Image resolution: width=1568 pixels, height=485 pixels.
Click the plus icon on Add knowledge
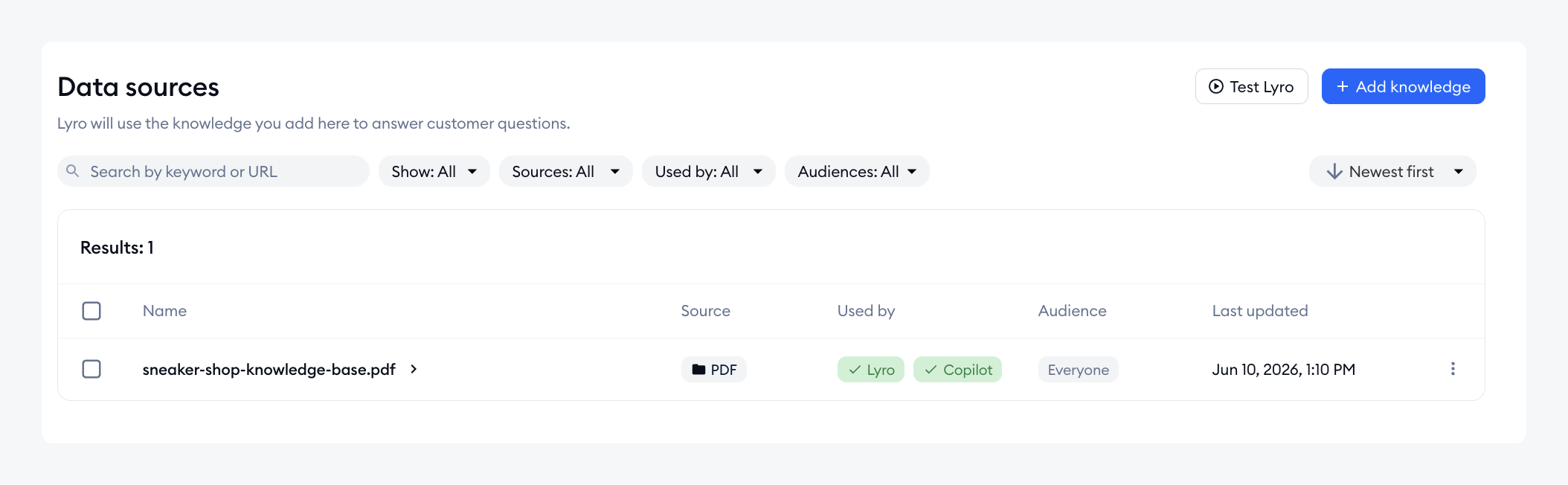pyautogui.click(x=1343, y=86)
